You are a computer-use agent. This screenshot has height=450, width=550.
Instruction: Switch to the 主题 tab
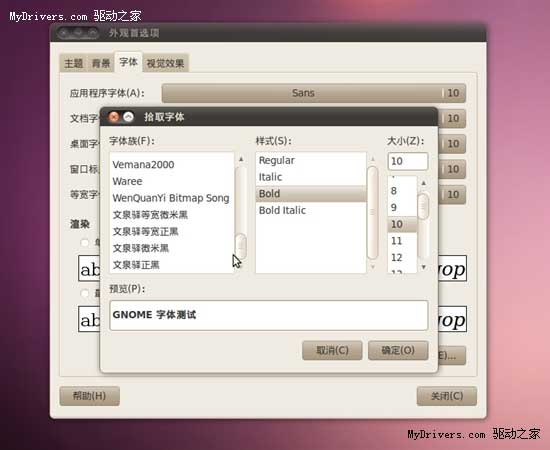[x=73, y=63]
